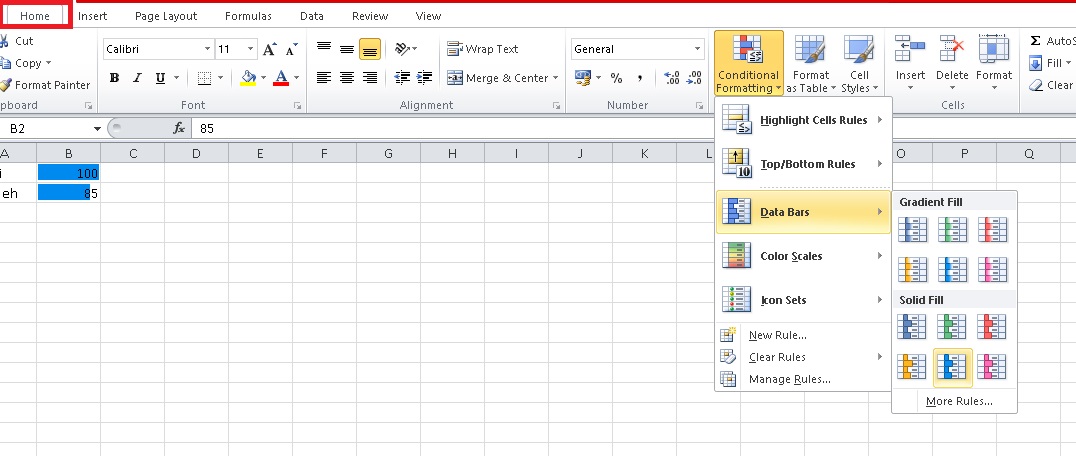Switch to the Insert tab
Image resolution: width=1076 pixels, height=456 pixels.
pos(93,16)
